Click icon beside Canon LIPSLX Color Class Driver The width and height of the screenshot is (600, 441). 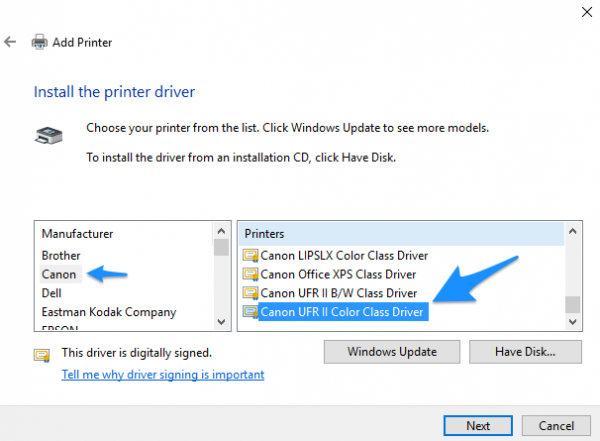[x=251, y=255]
